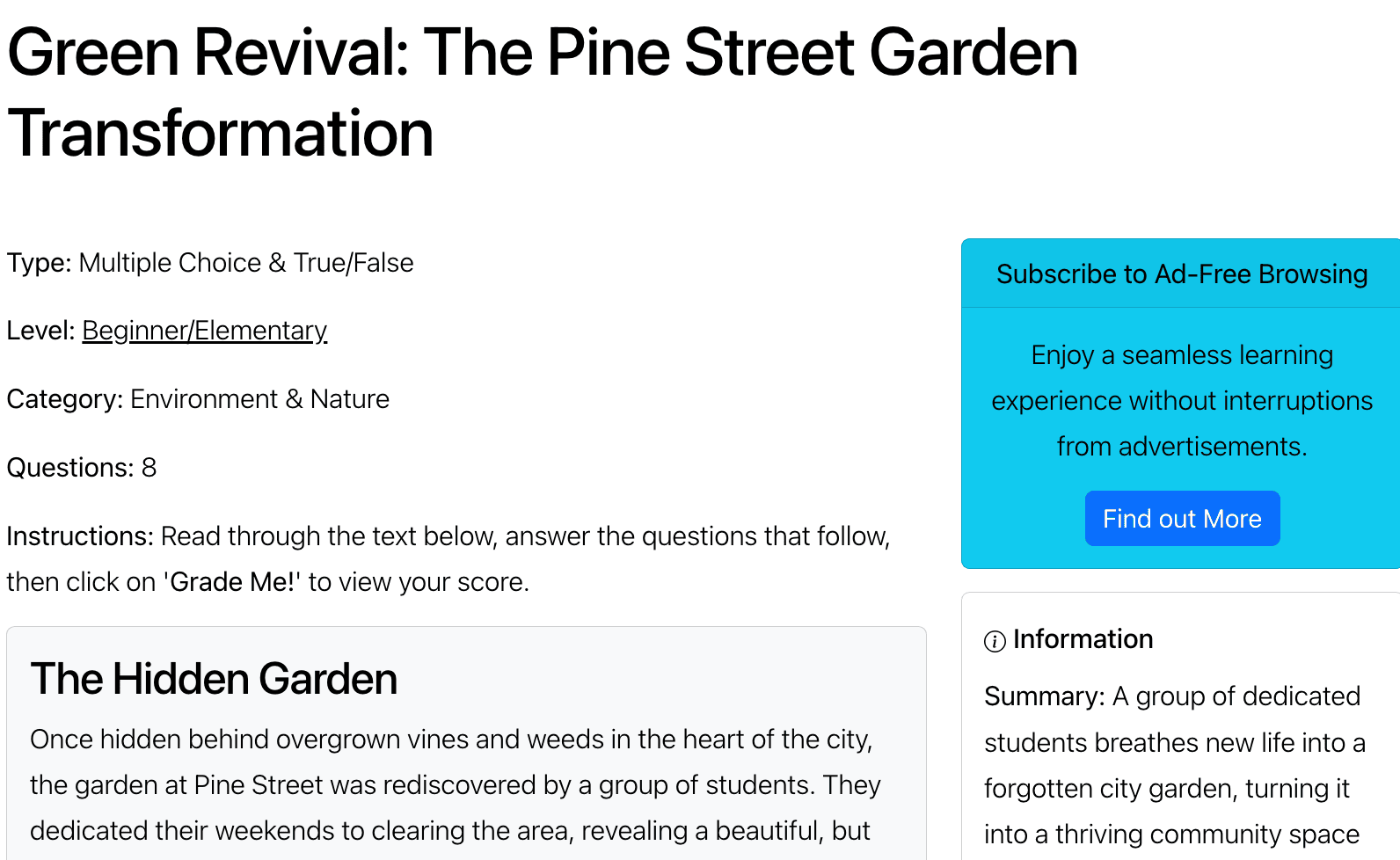Click the Questions: 8 line
This screenshot has width=1400, height=860.
click(82, 468)
